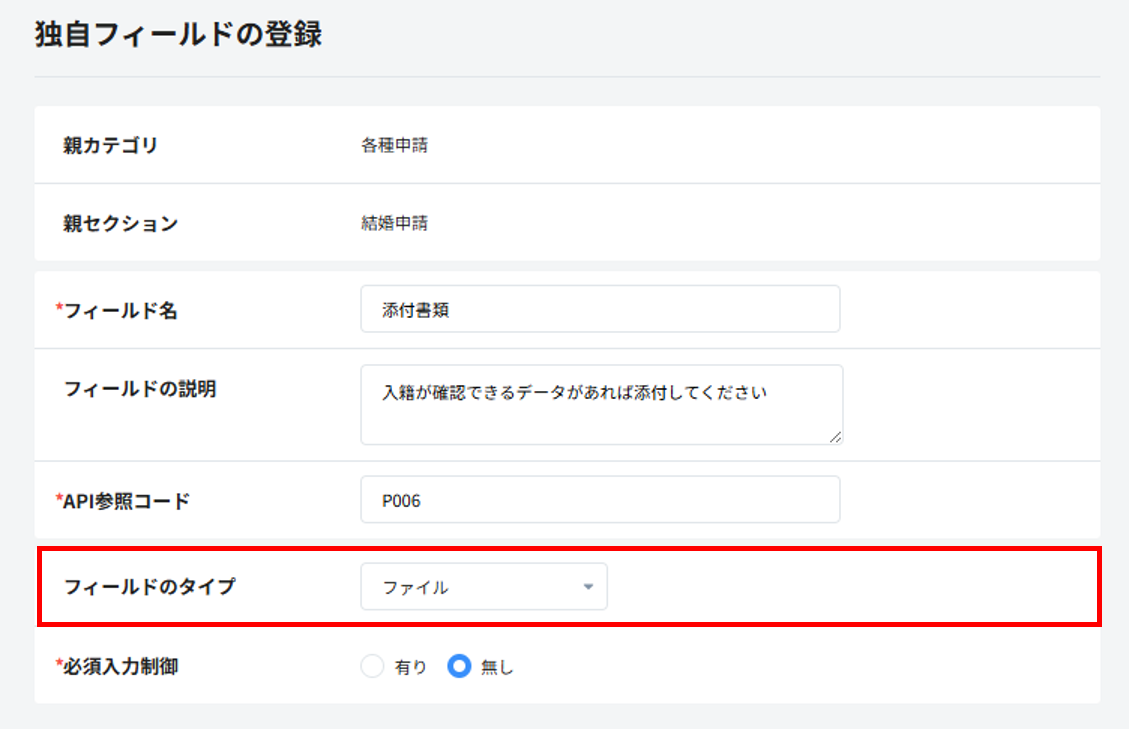Select the 有り radio button

[372, 667]
